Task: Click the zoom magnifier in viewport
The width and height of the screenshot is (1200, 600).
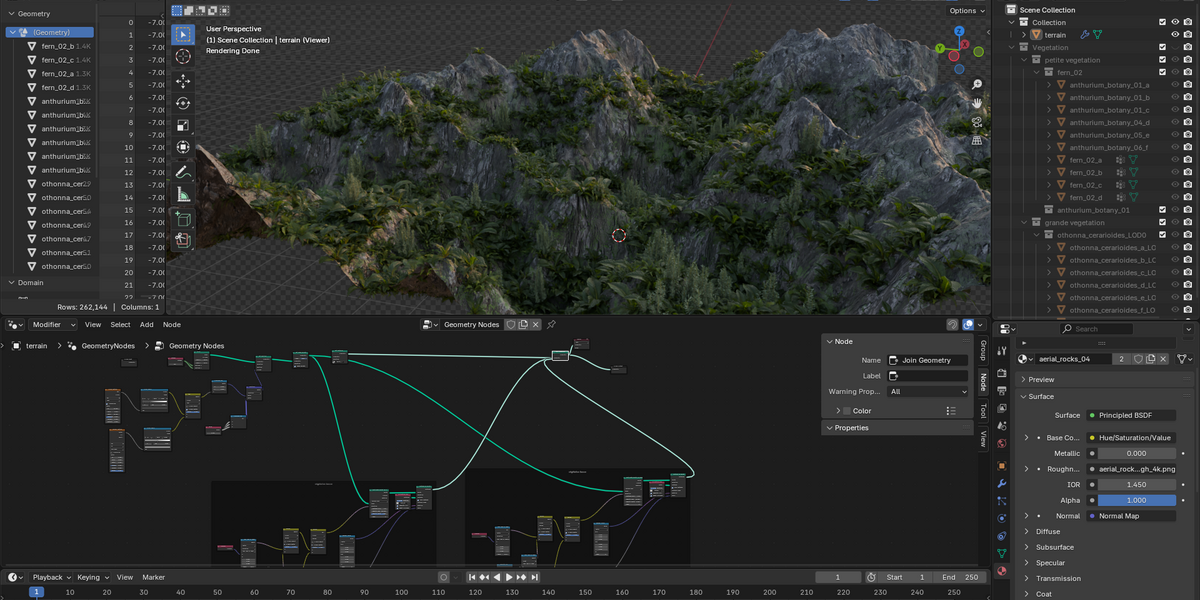Action: point(977,85)
